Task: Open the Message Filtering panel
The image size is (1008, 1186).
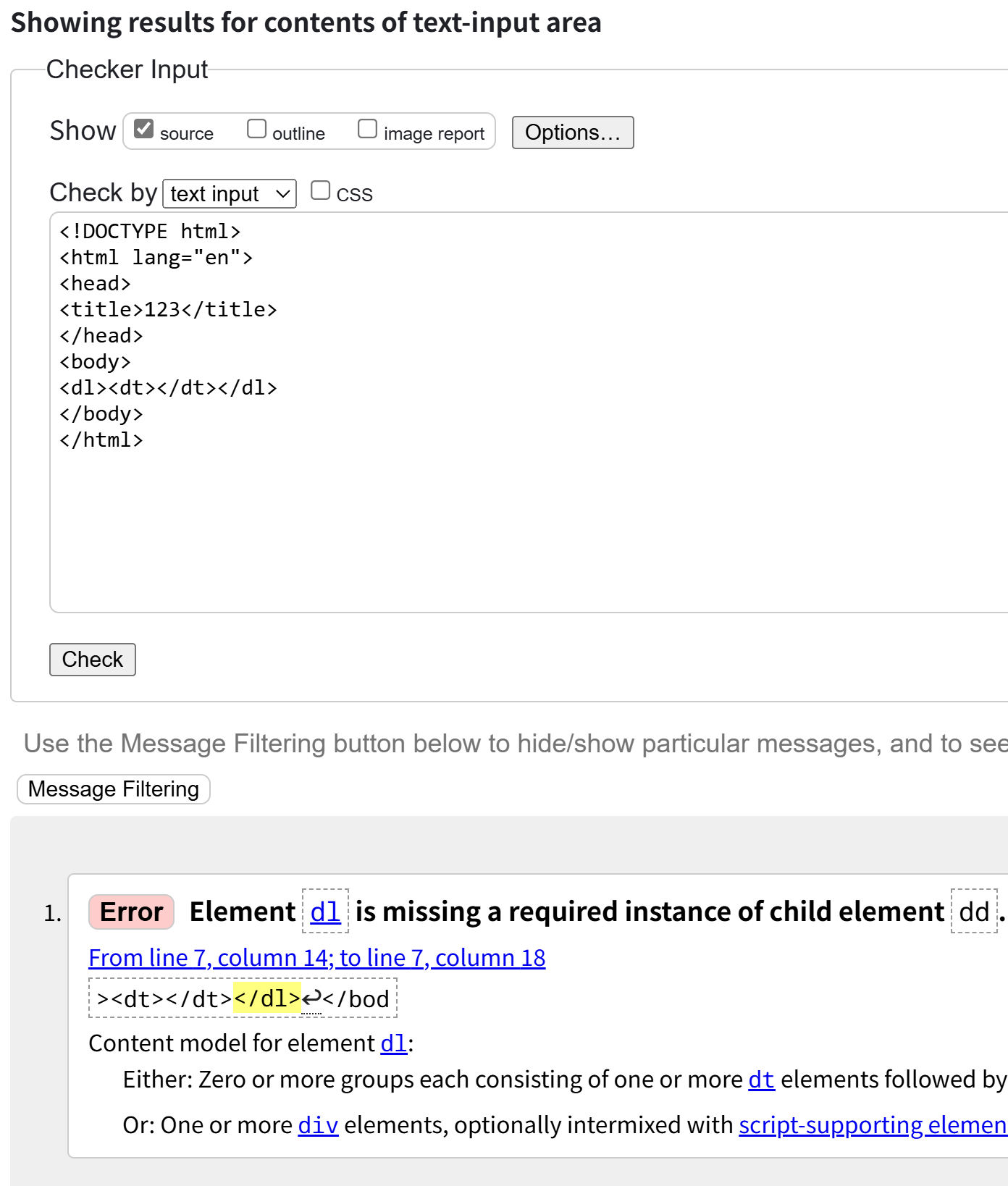Action: point(114,789)
